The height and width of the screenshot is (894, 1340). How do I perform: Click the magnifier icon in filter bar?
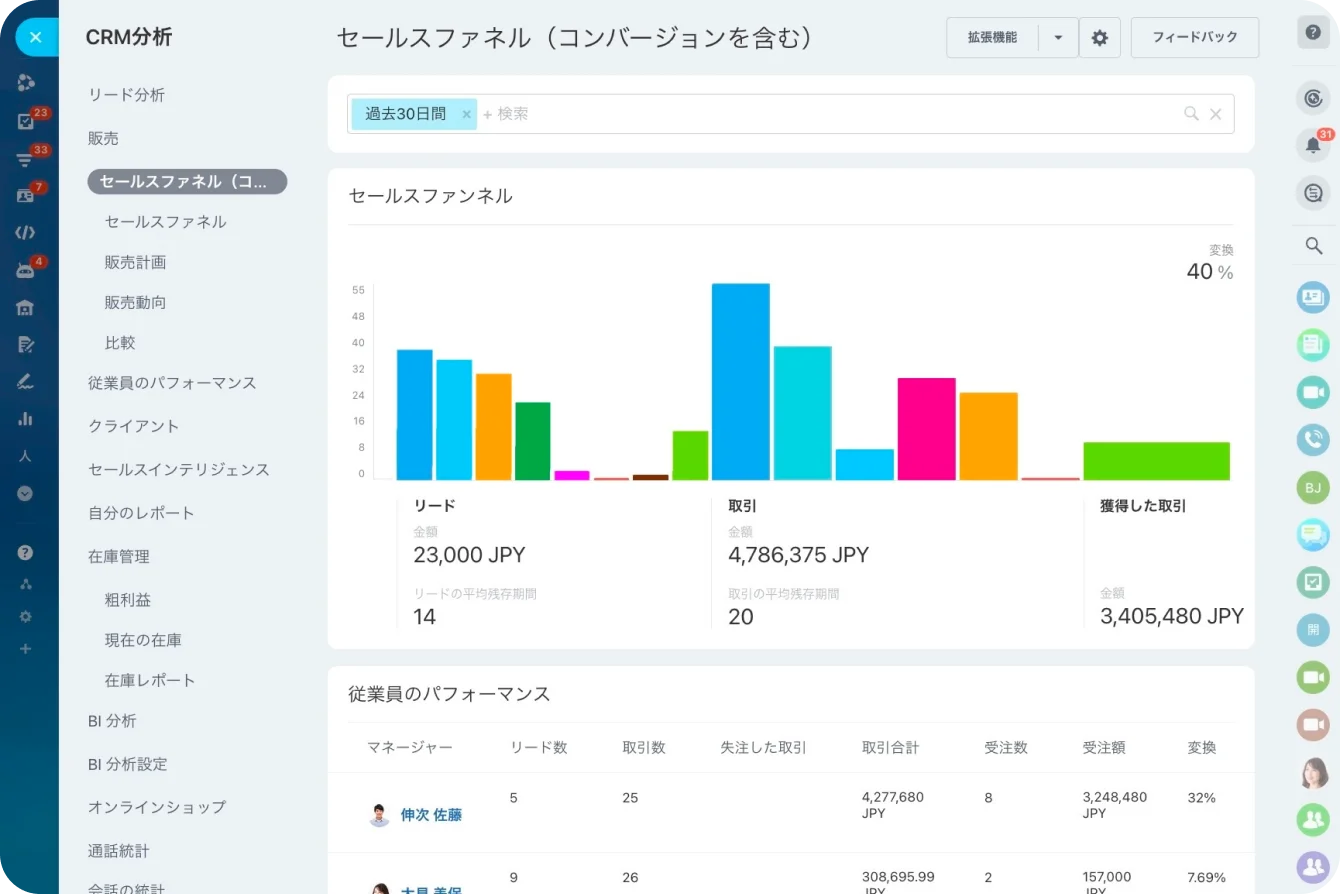[x=1191, y=114]
